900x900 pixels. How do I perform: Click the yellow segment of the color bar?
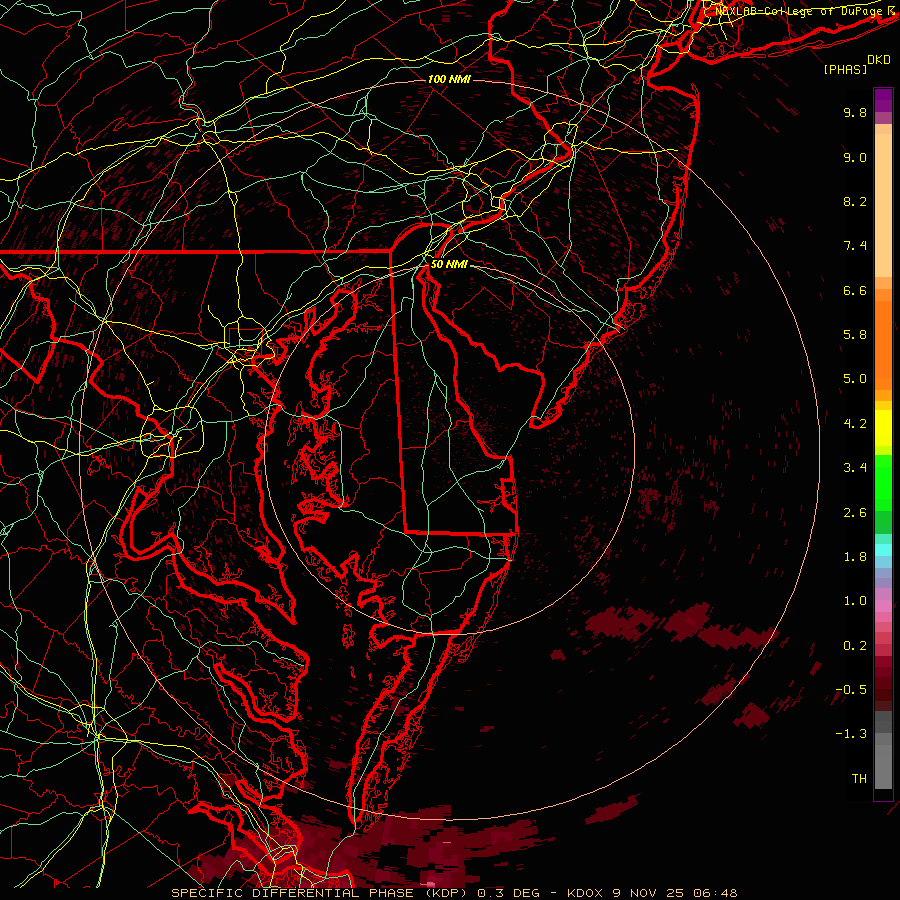coord(883,428)
